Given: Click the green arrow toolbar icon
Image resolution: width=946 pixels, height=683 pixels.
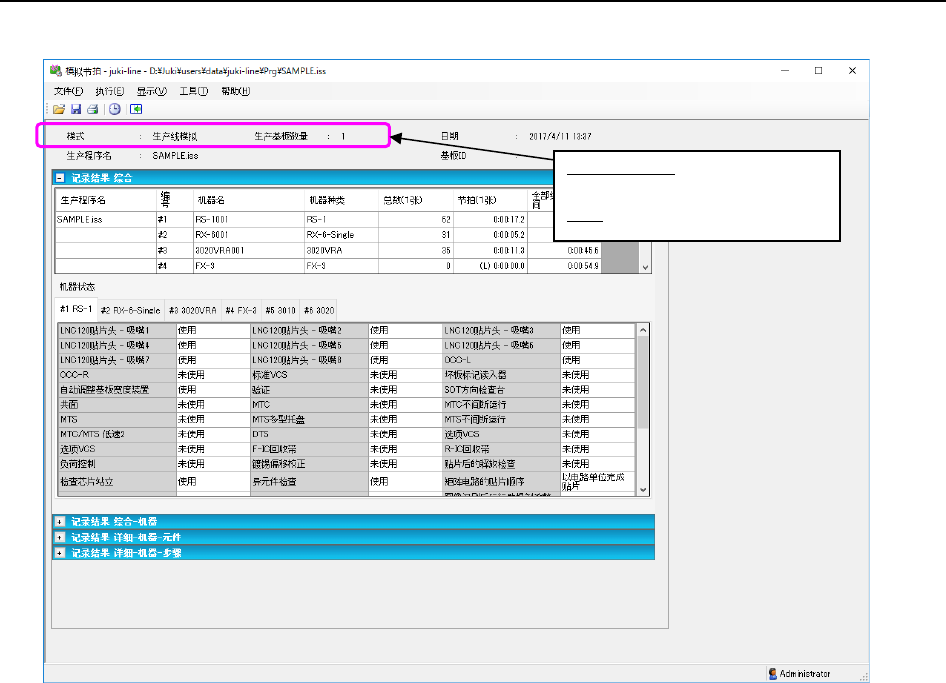Looking at the screenshot, I should pyautogui.click(x=136, y=109).
